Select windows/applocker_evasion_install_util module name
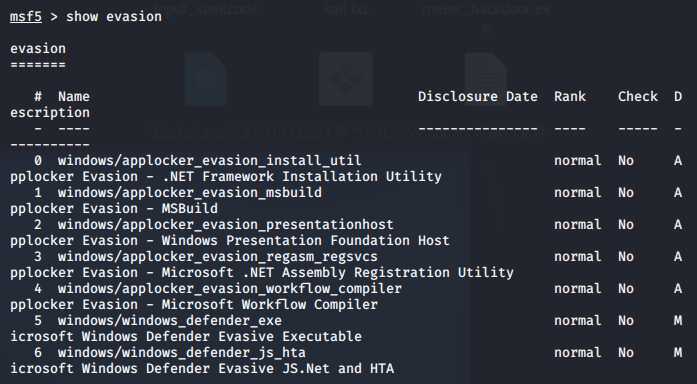Screen dimensions: 697x384 point(209,161)
